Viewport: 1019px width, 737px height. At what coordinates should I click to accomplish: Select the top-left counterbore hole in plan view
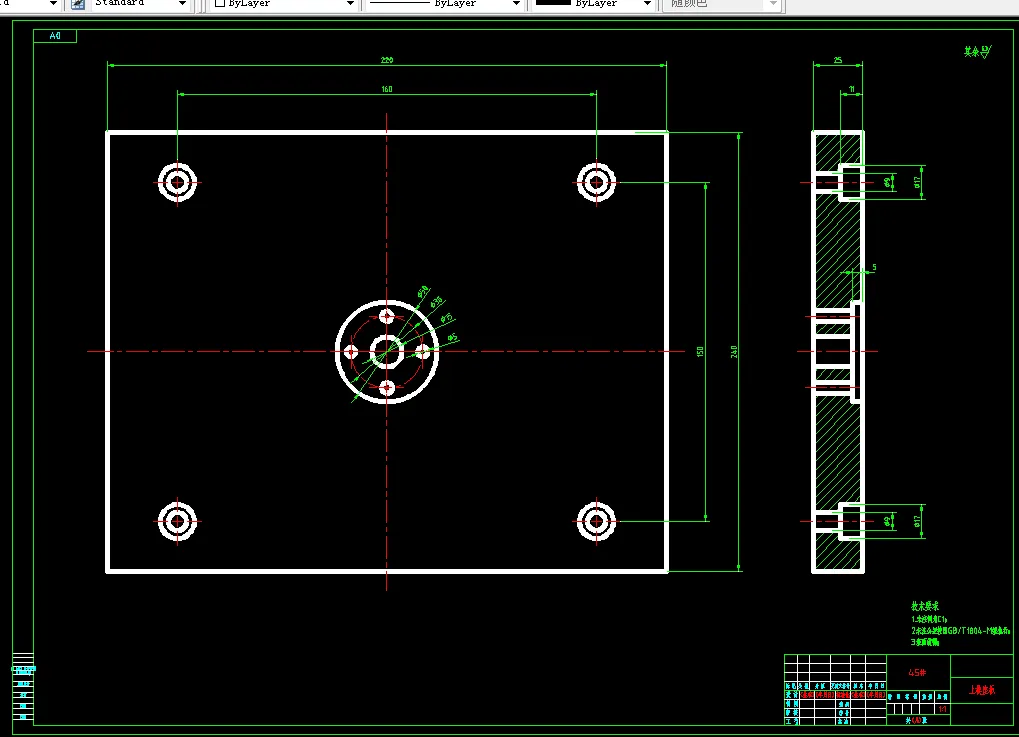point(177,183)
